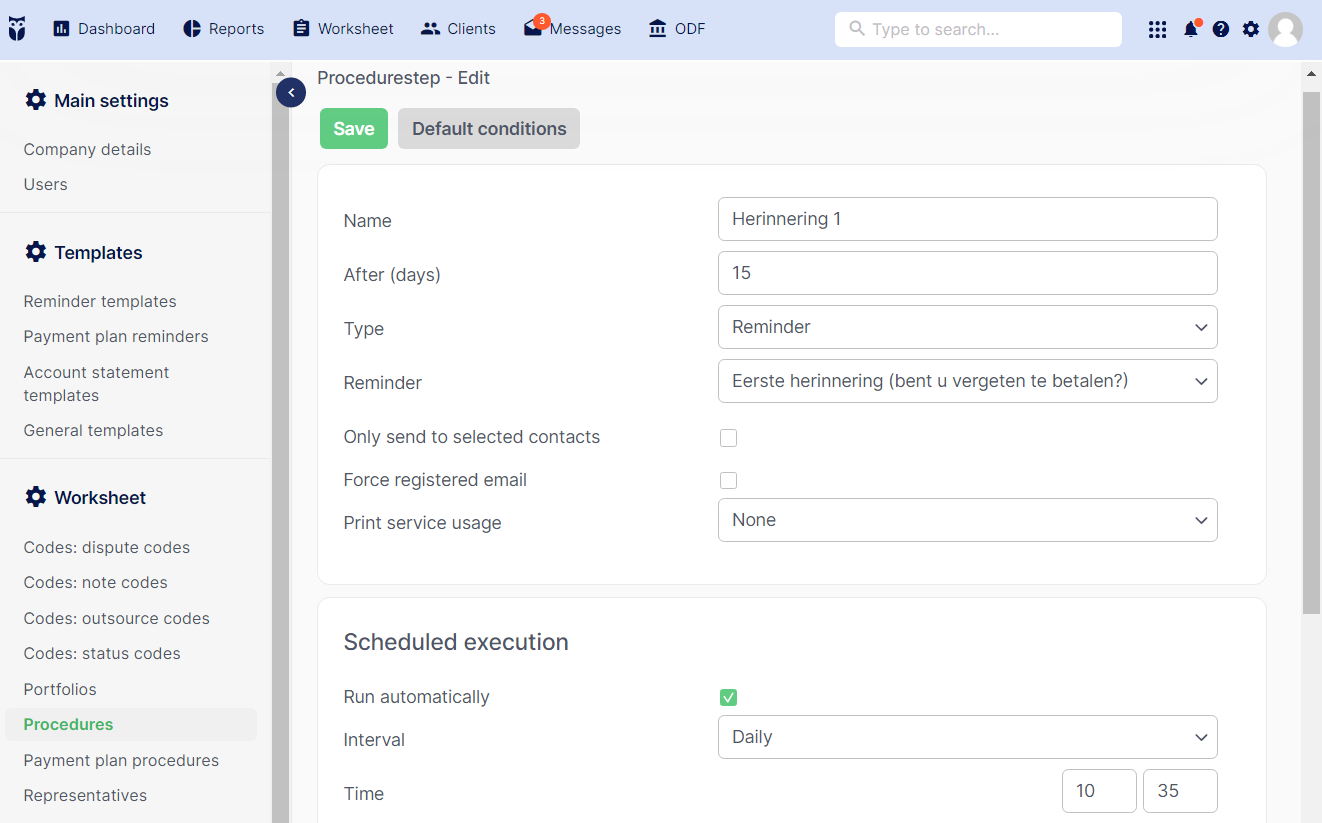
Task: Open Representatives settings
Action: (x=85, y=796)
